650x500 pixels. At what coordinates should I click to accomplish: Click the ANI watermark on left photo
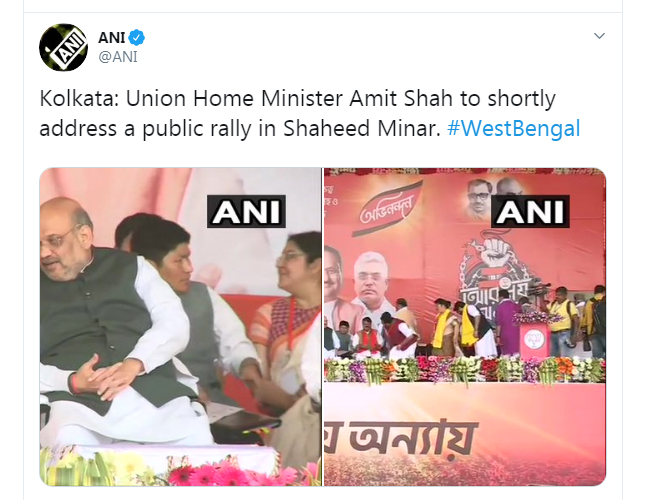pos(246,211)
